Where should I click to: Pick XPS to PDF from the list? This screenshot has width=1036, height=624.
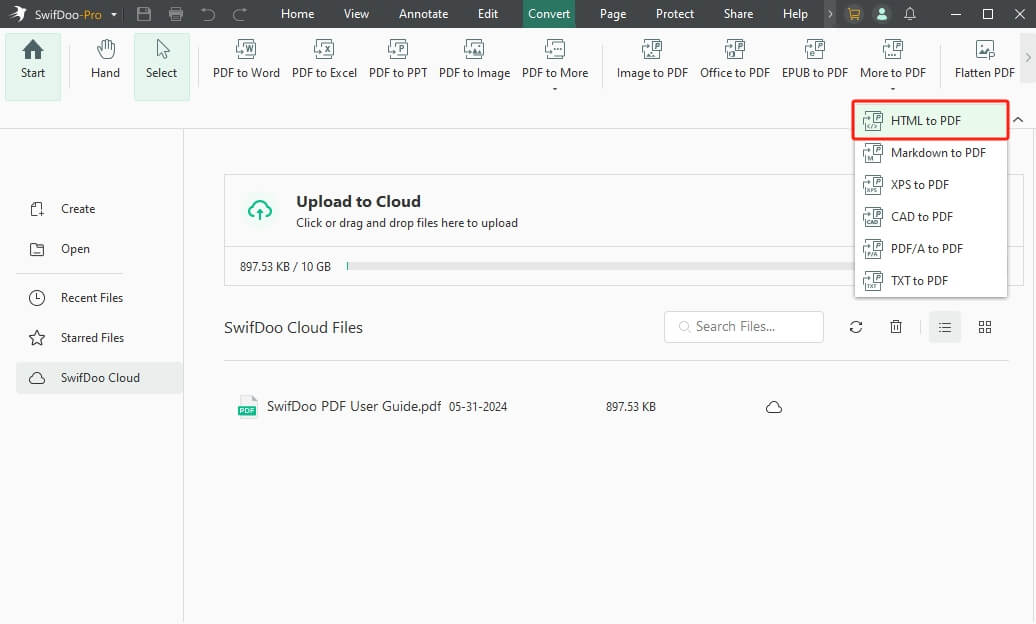tap(930, 184)
